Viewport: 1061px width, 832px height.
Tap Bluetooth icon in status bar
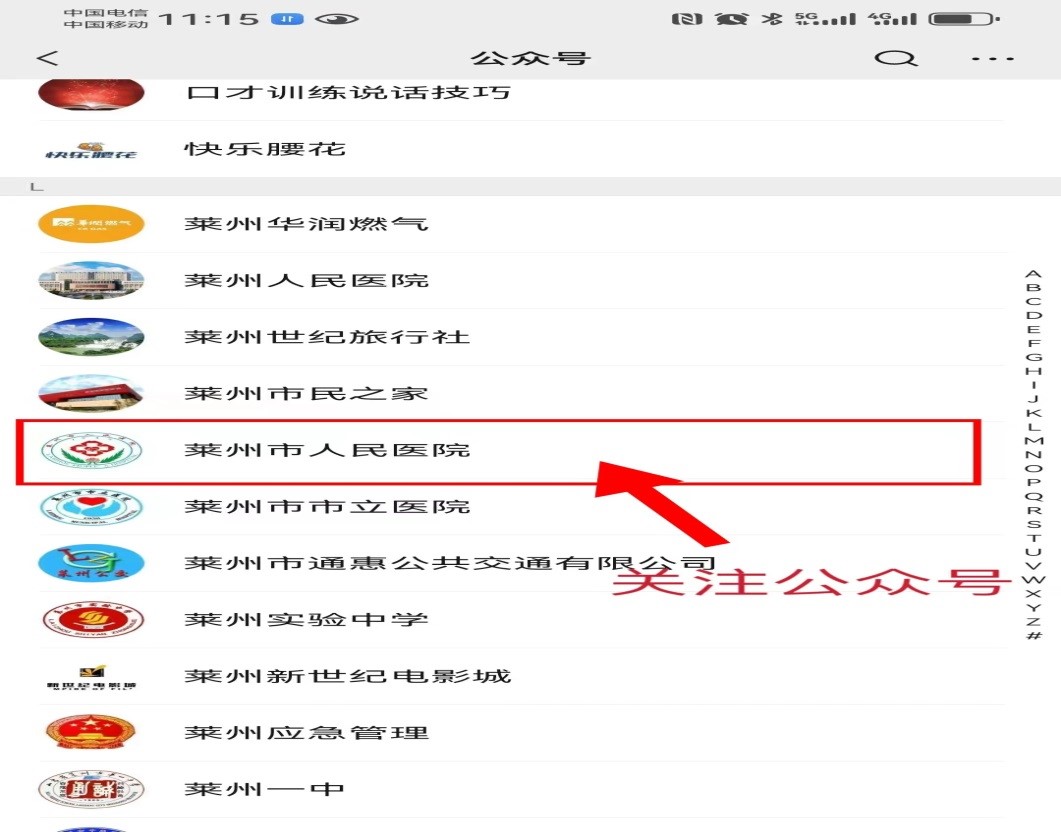[x=771, y=18]
